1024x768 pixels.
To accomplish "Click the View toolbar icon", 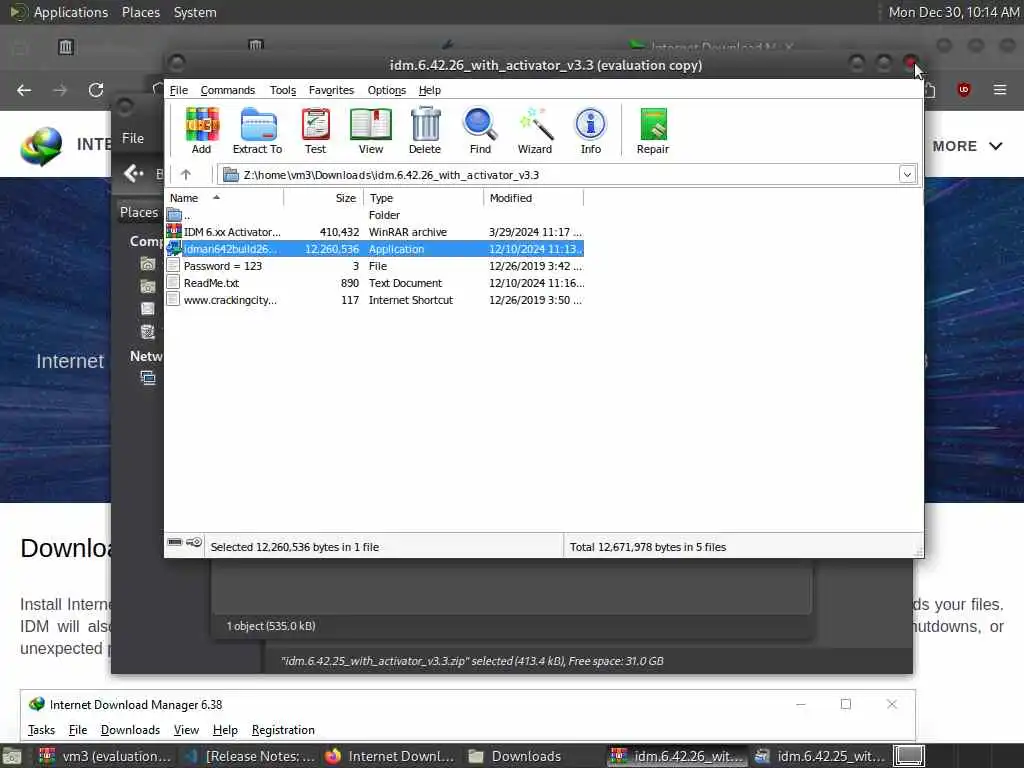I will click(x=370, y=131).
